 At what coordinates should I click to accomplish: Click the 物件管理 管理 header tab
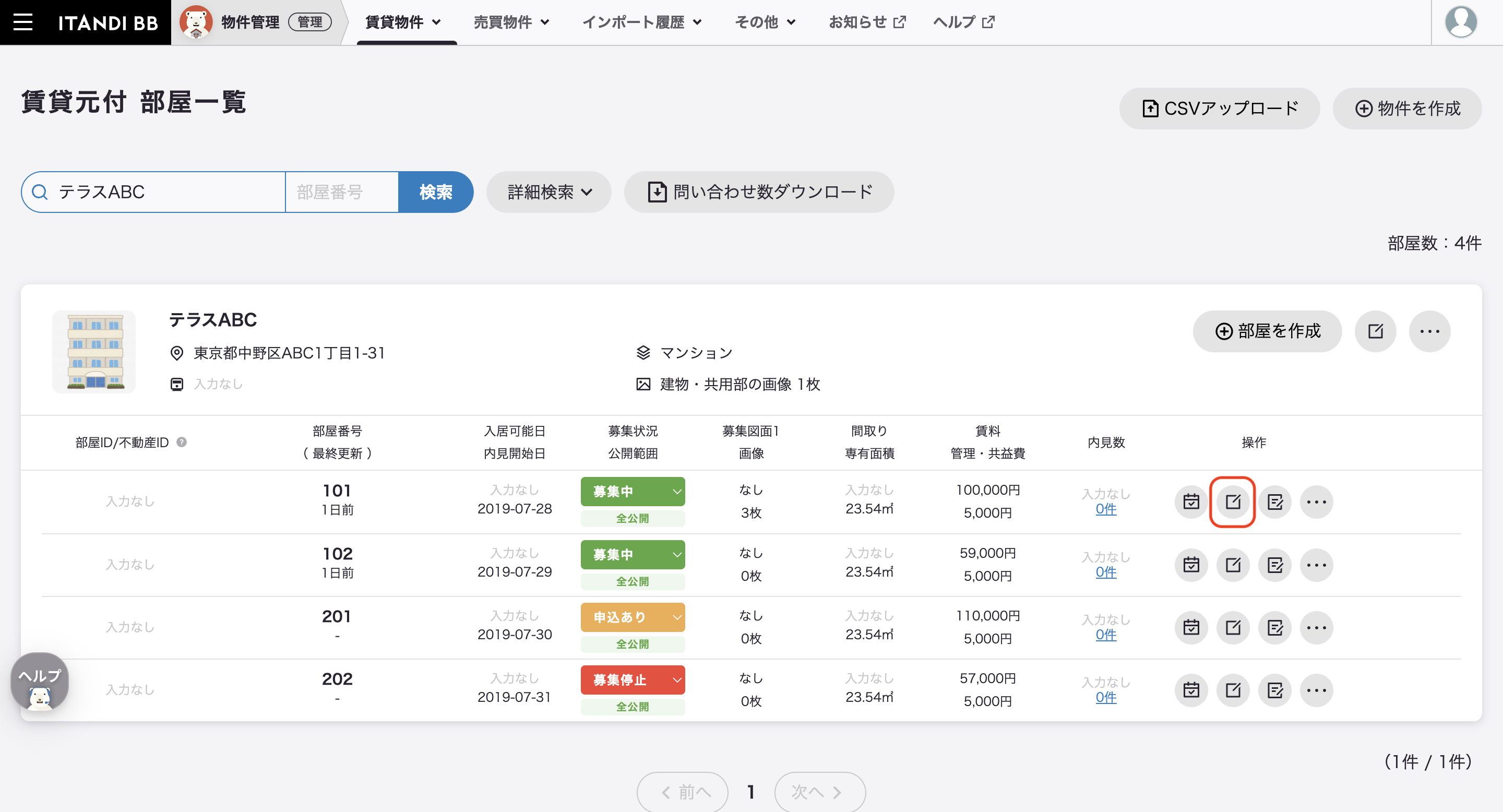257,22
